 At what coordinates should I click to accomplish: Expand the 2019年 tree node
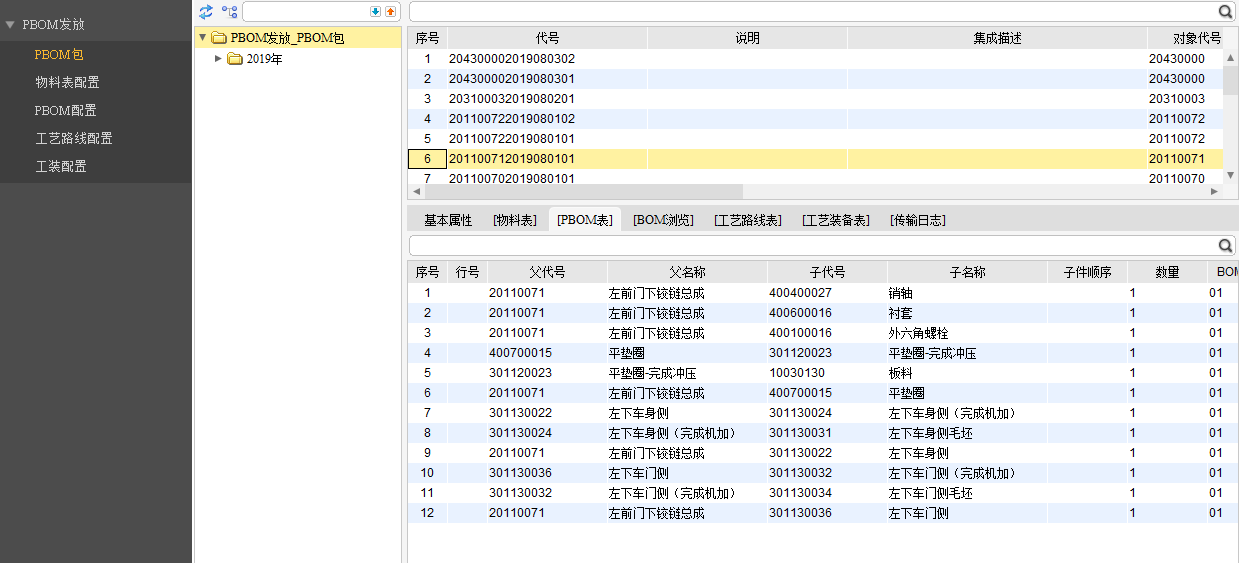[219, 59]
